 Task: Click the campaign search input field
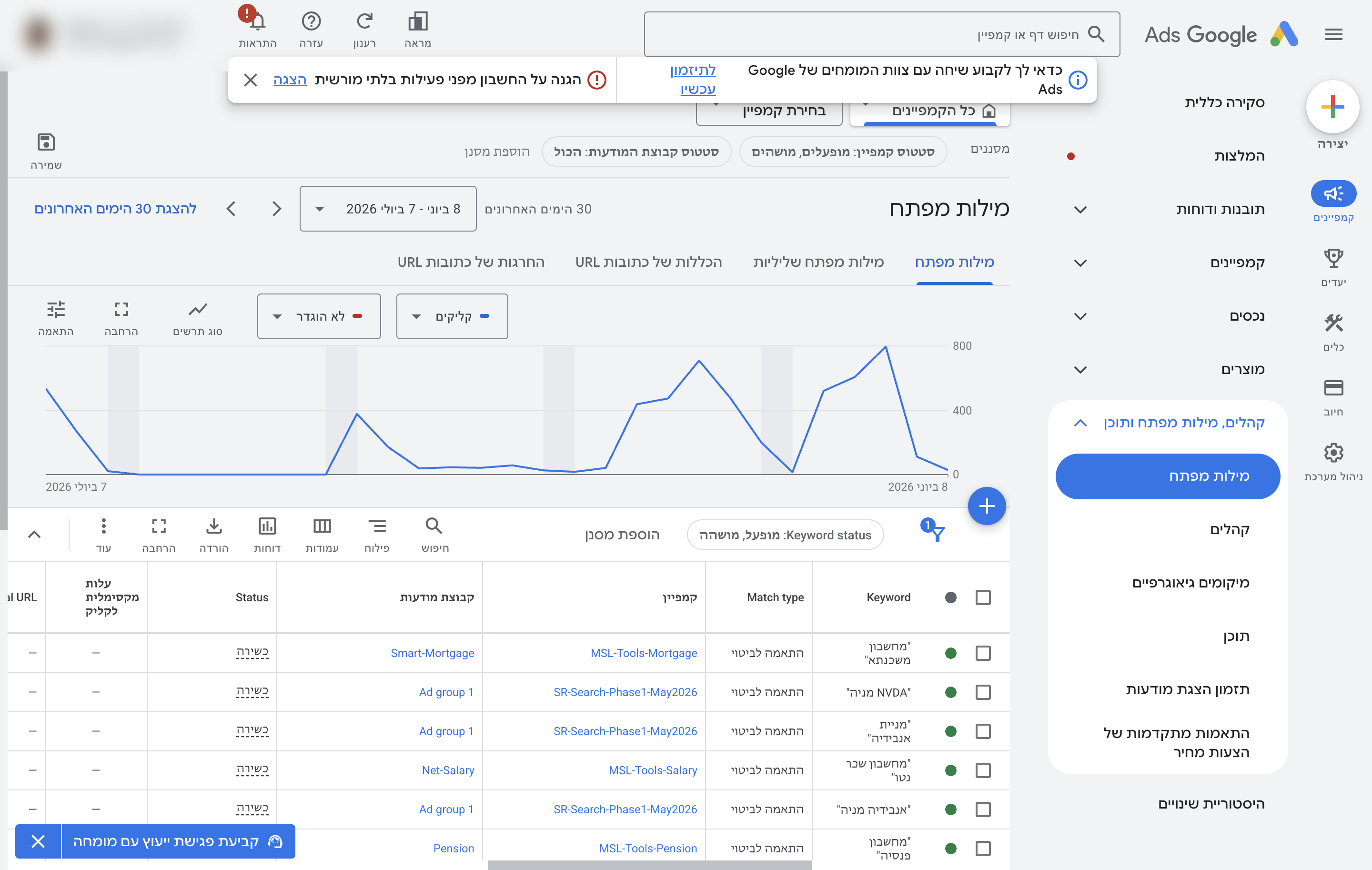click(x=881, y=34)
